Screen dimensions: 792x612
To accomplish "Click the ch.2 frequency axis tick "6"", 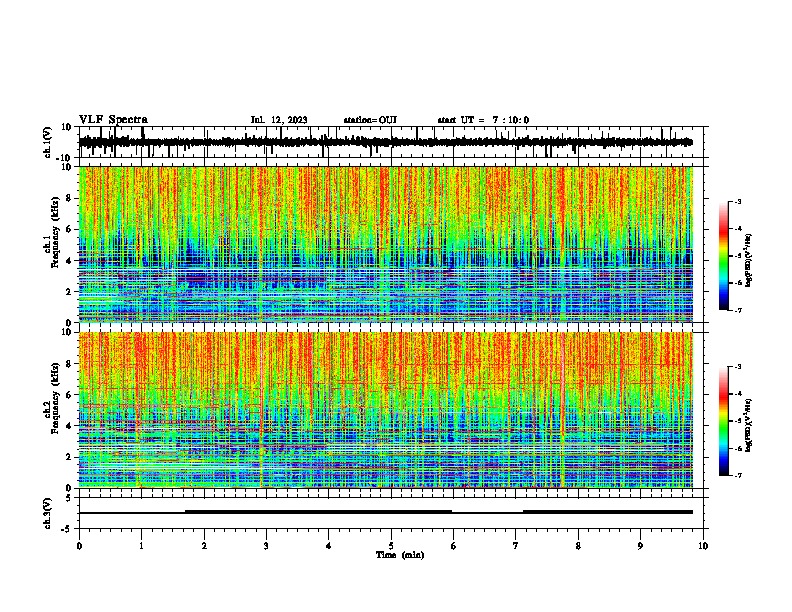I will (70, 395).
